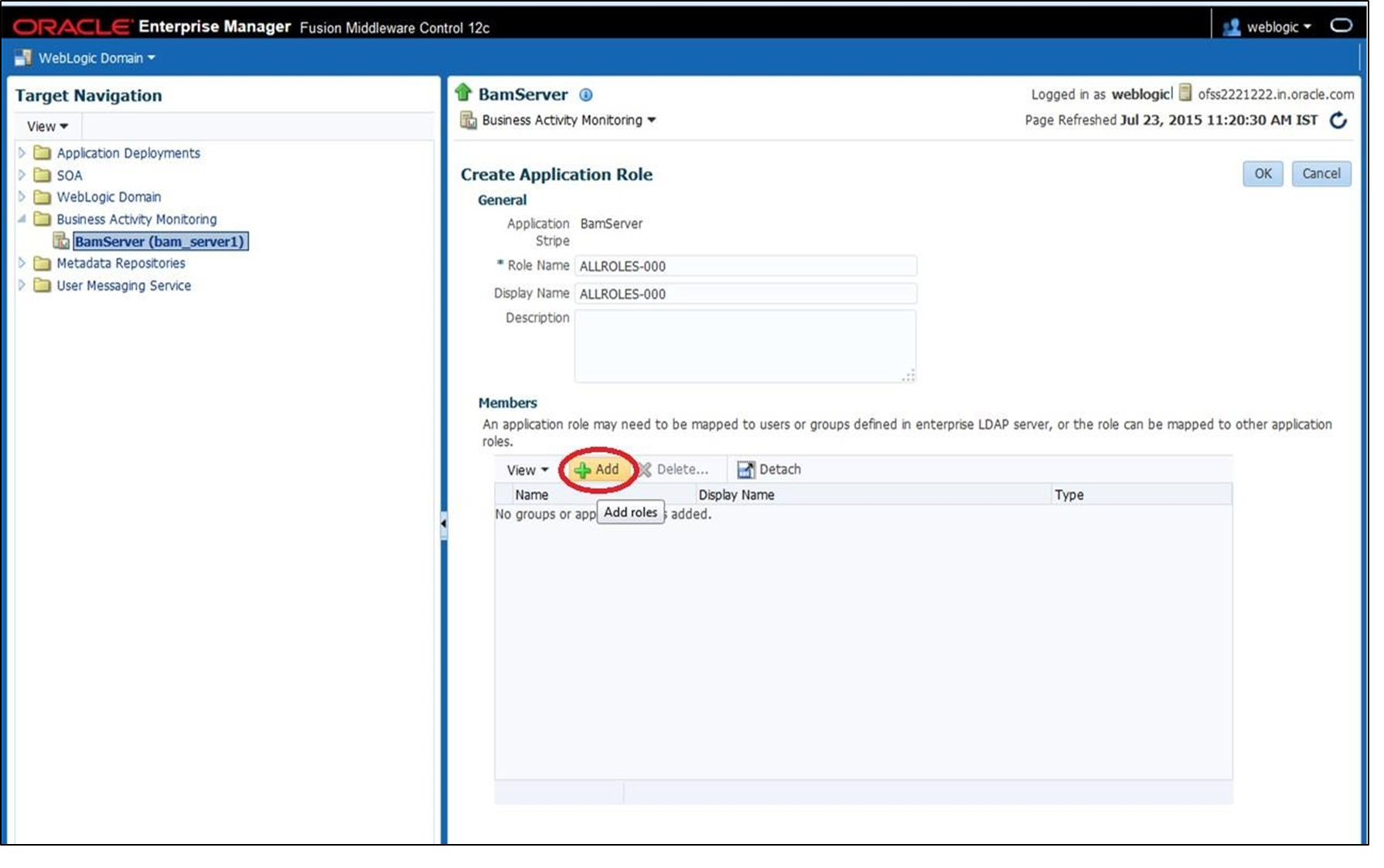Viewport: 1384px width, 868px height.
Task: Open the weblogic user dropdown
Action: [1279, 27]
